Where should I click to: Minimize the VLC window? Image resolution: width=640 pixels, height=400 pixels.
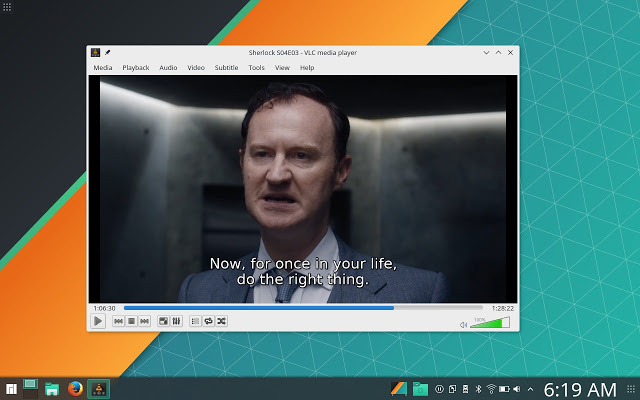pyautogui.click(x=486, y=52)
